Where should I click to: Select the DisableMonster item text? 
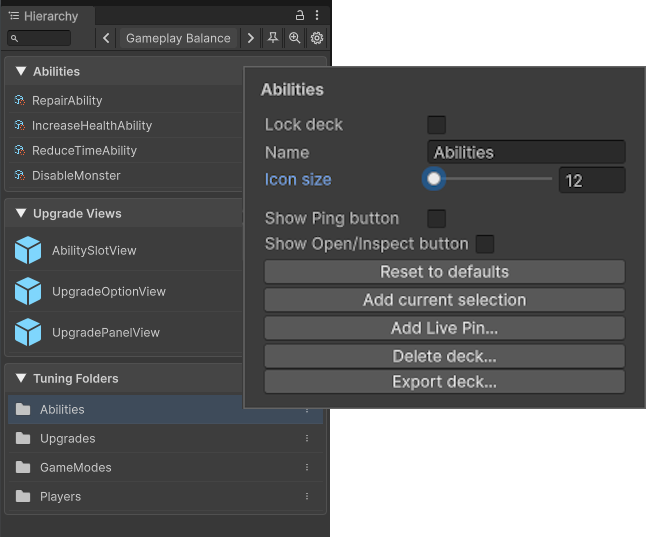point(76,175)
